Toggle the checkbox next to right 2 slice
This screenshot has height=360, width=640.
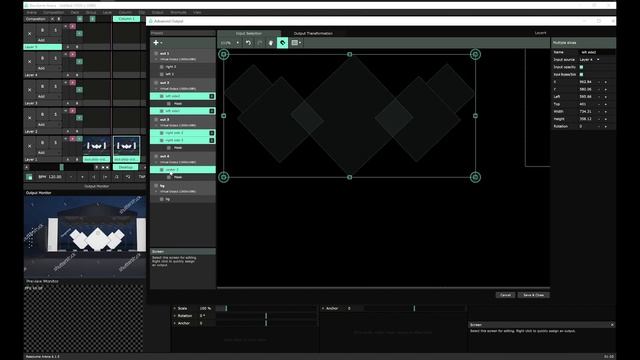pyautogui.click(x=162, y=67)
